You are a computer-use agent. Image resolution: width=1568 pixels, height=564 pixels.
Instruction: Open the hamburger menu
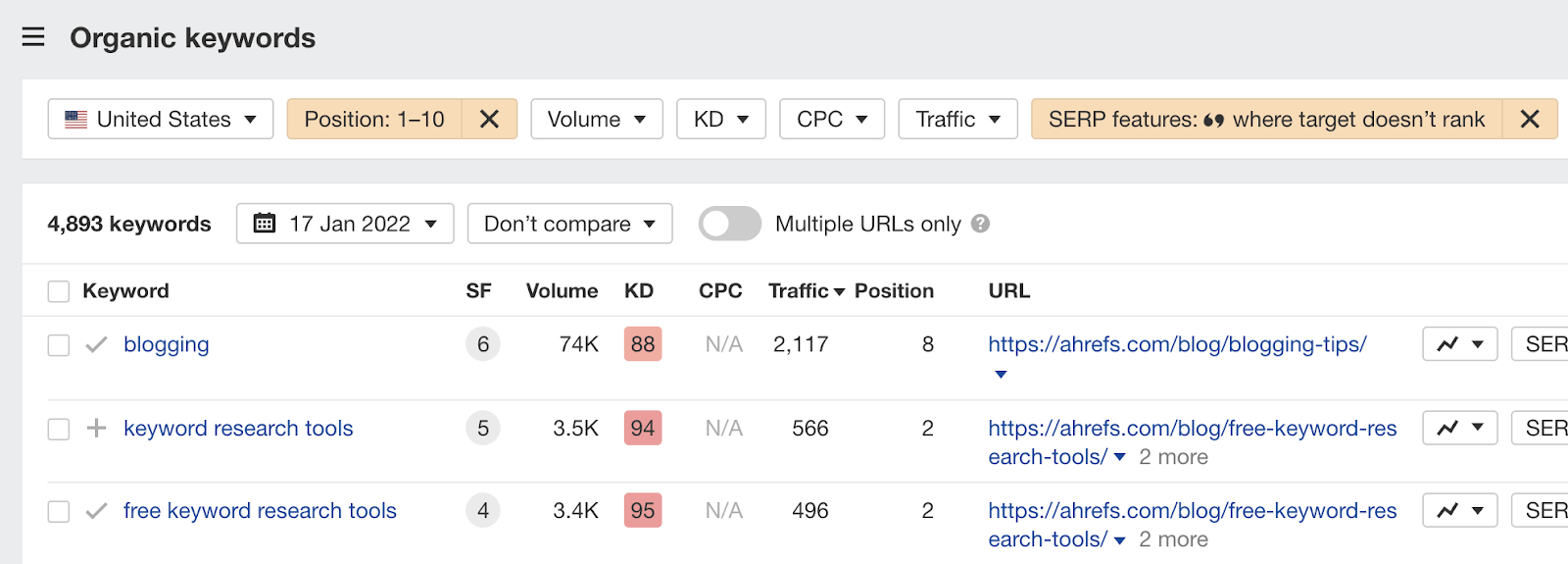tap(33, 37)
